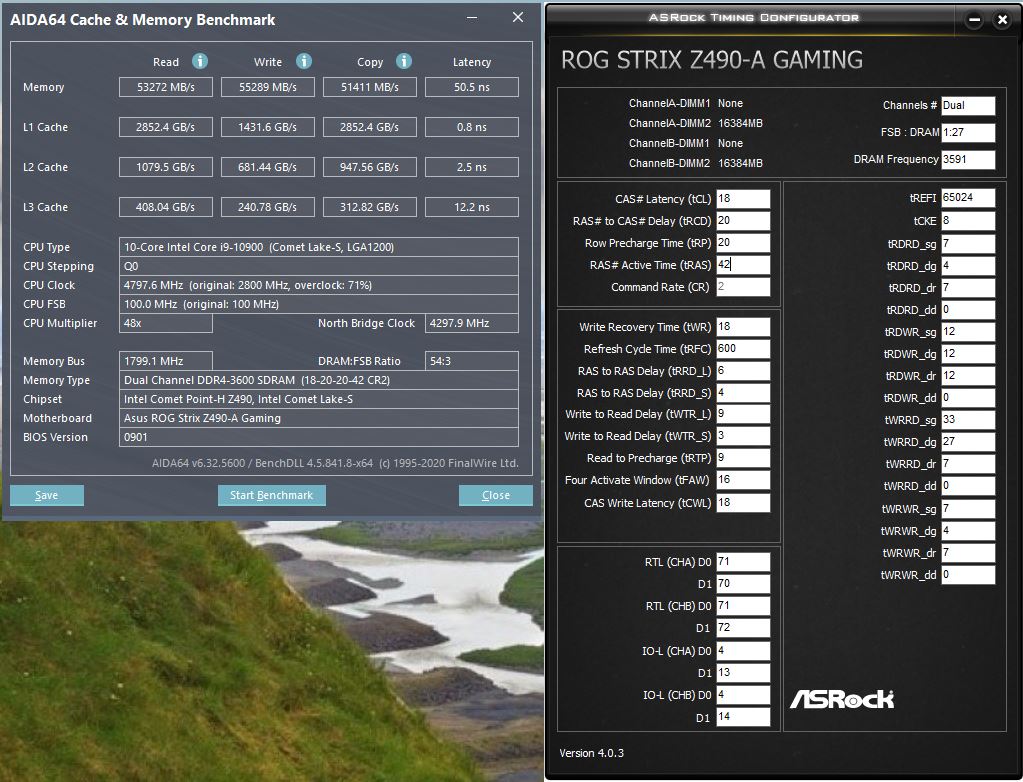Click the IO-L (CHA) D0 field
The height and width of the screenshot is (782, 1023).
[743, 651]
